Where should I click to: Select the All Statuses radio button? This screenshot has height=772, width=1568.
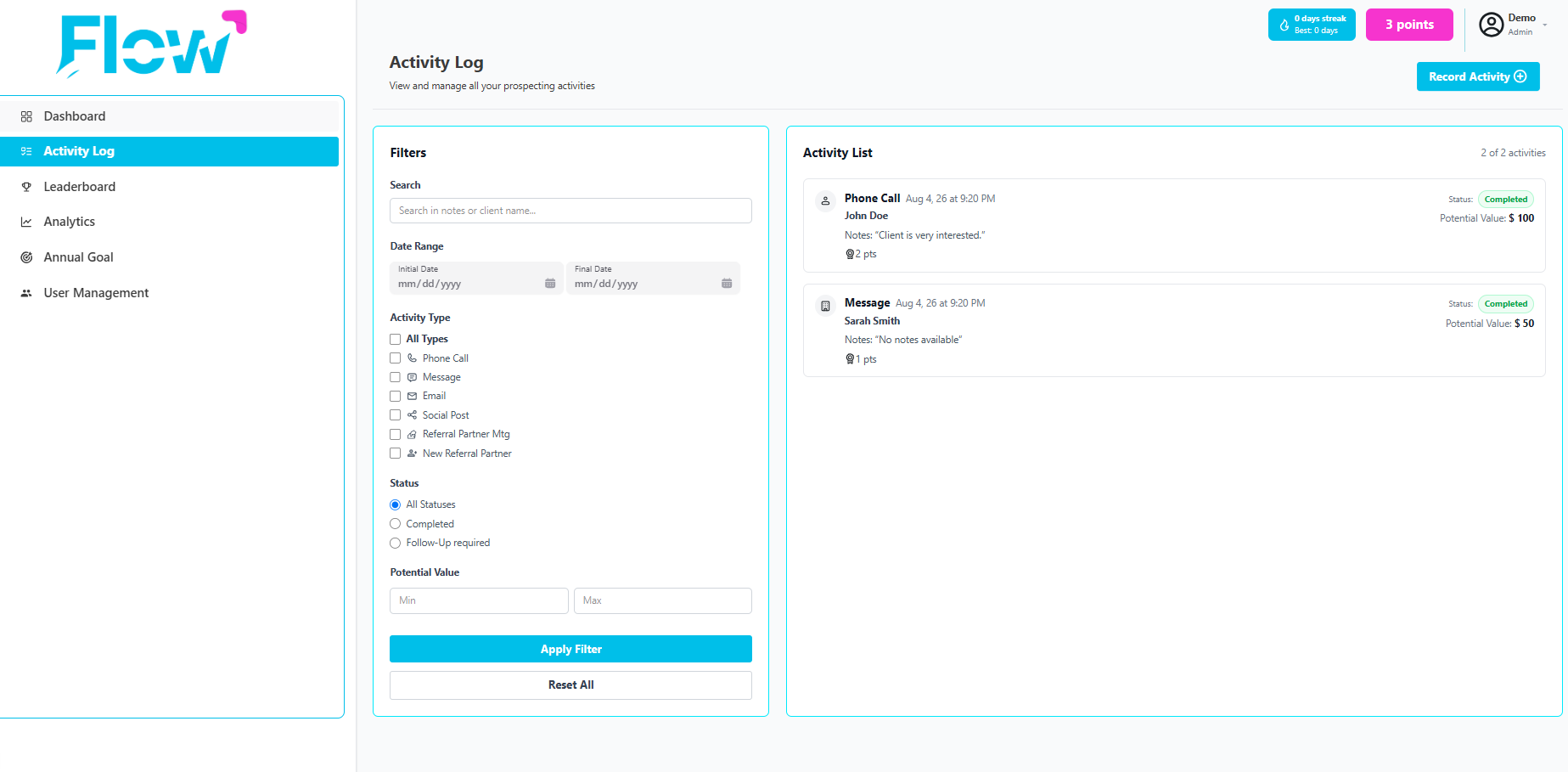click(x=395, y=504)
